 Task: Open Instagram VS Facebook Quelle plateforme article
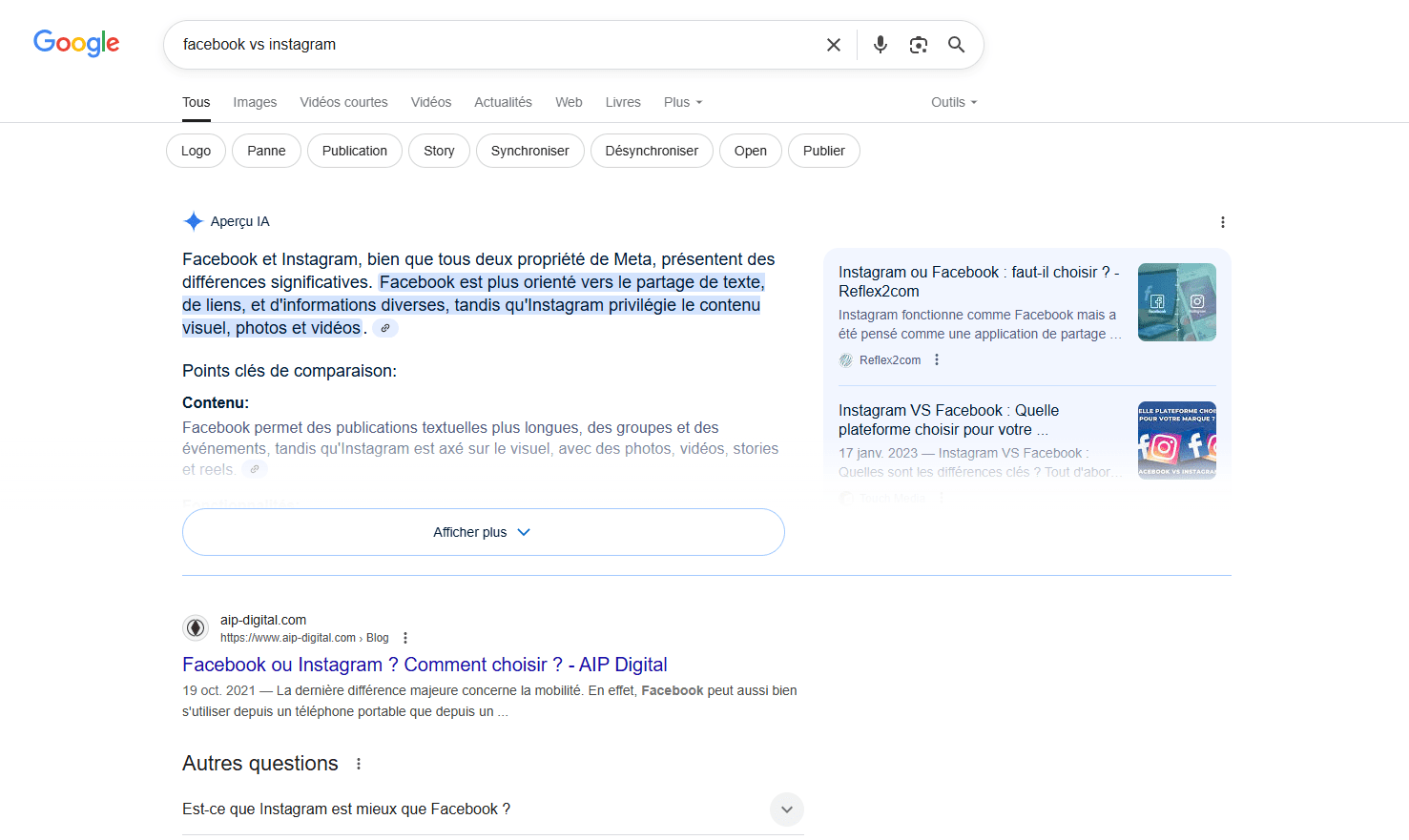click(949, 420)
